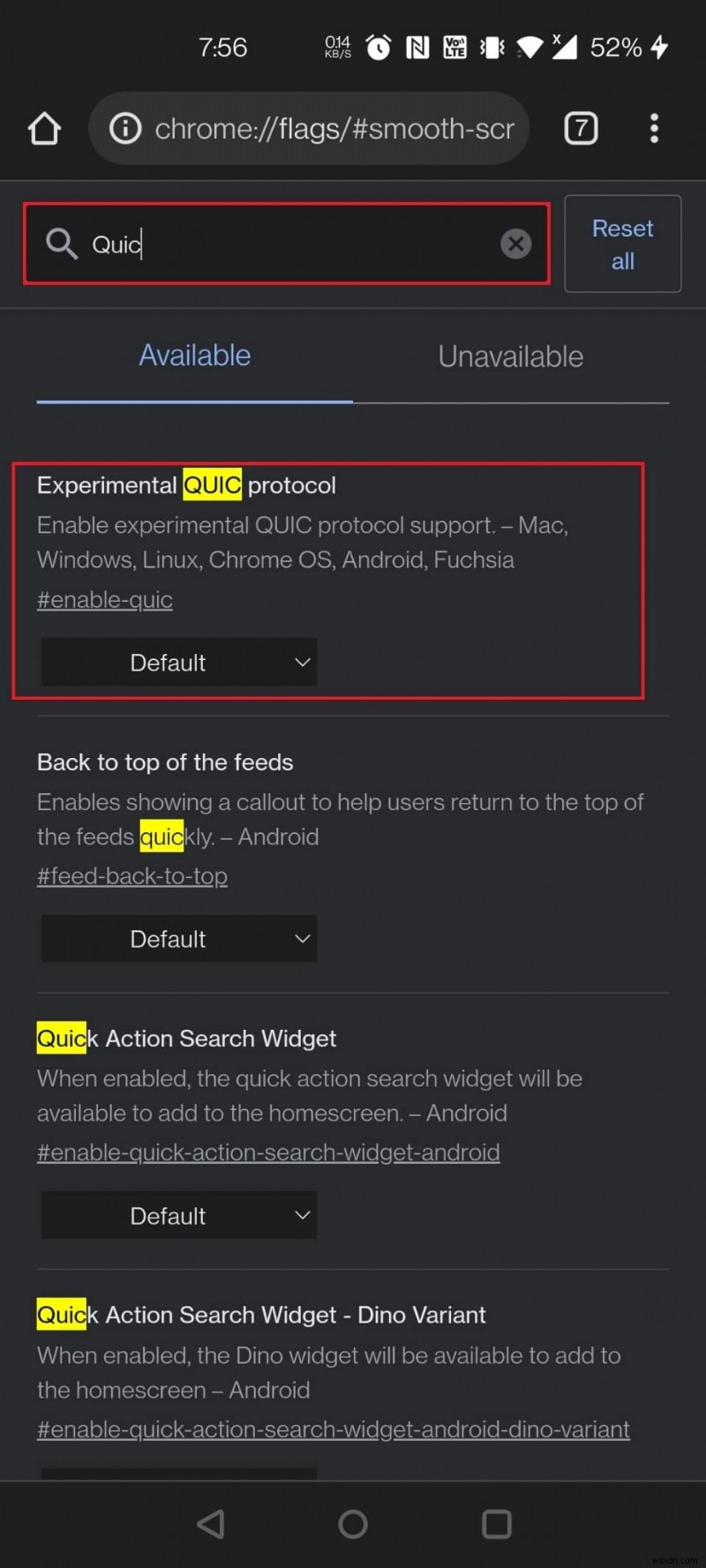This screenshot has width=706, height=1568.
Task: Open the dropdown under Back to top of the feeds
Action: (178, 938)
